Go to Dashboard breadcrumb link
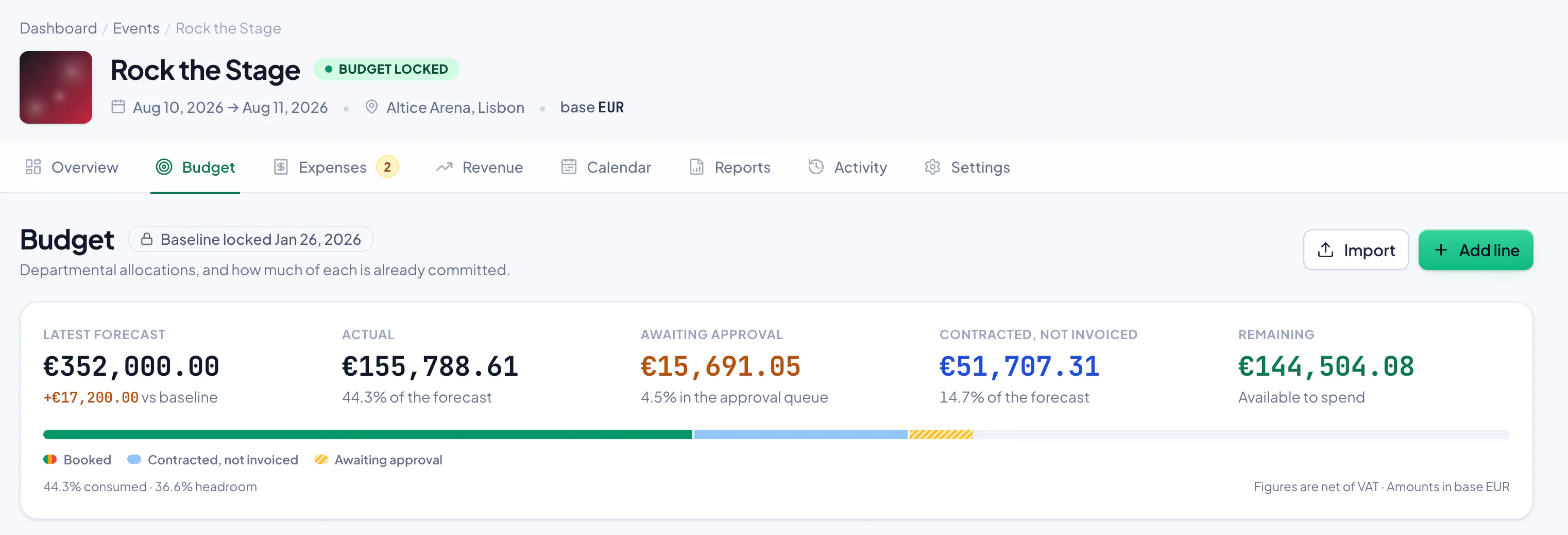This screenshot has width=1568, height=535. tap(58, 28)
